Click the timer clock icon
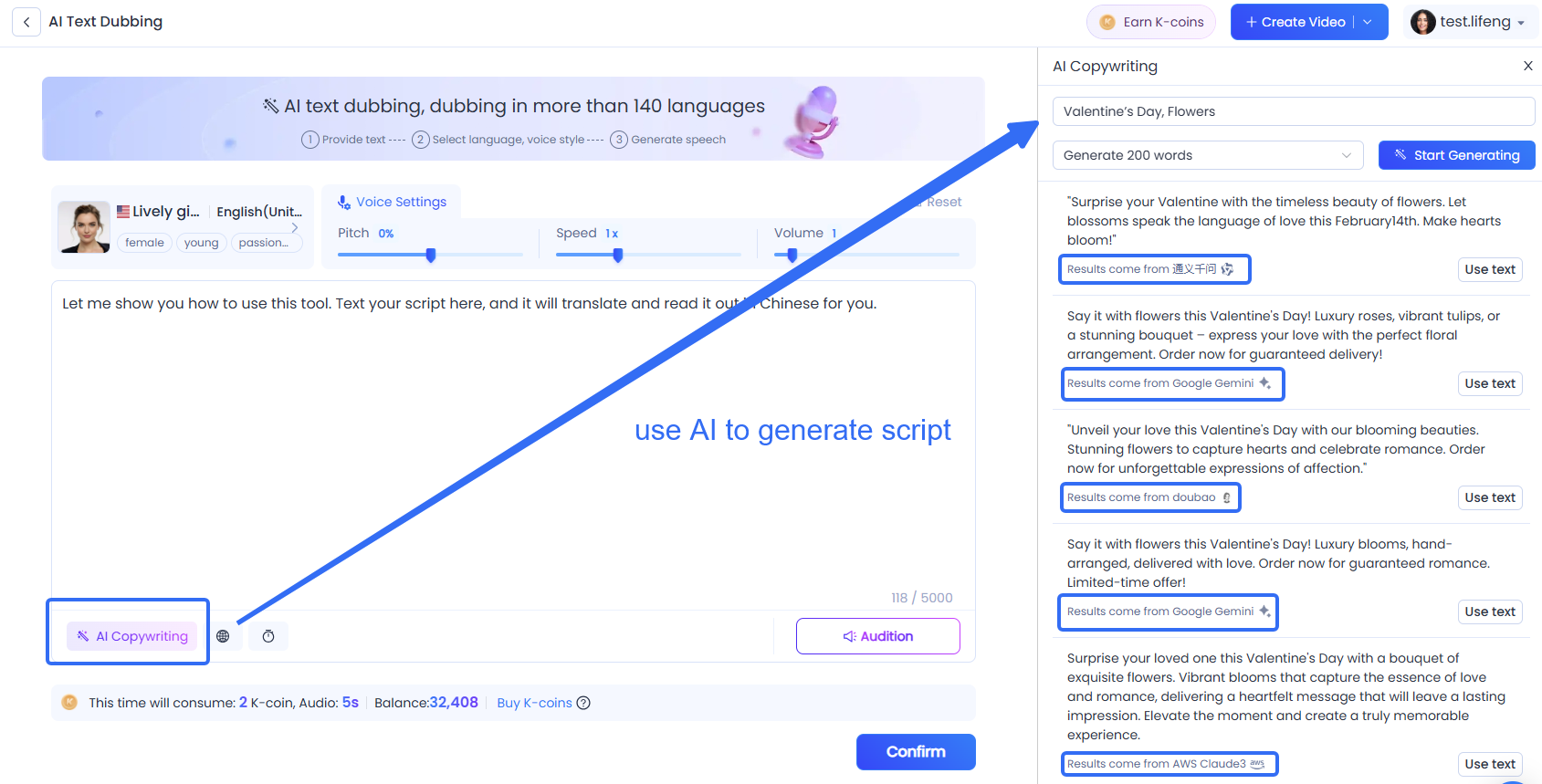This screenshot has height=784, width=1542. (x=268, y=636)
